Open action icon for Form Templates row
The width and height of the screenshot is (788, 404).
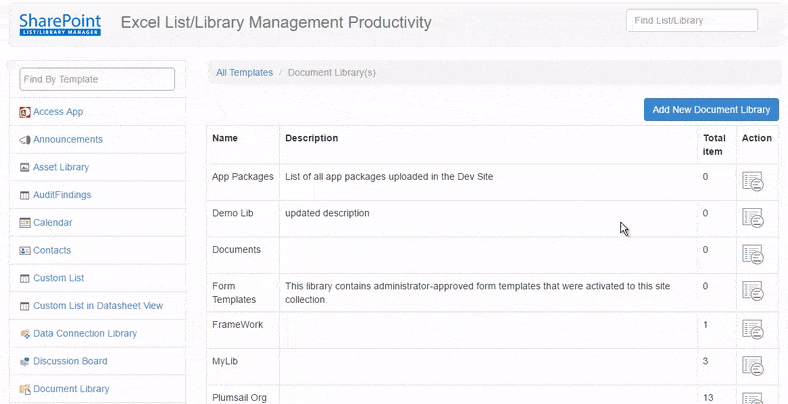(x=752, y=290)
